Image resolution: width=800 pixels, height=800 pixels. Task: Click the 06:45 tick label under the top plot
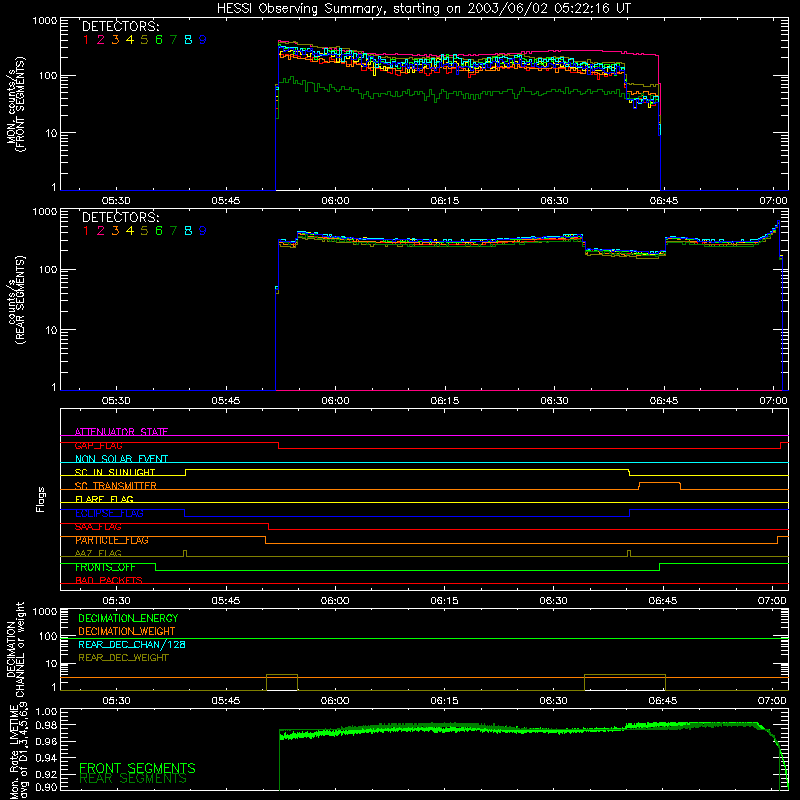pyautogui.click(x=664, y=201)
